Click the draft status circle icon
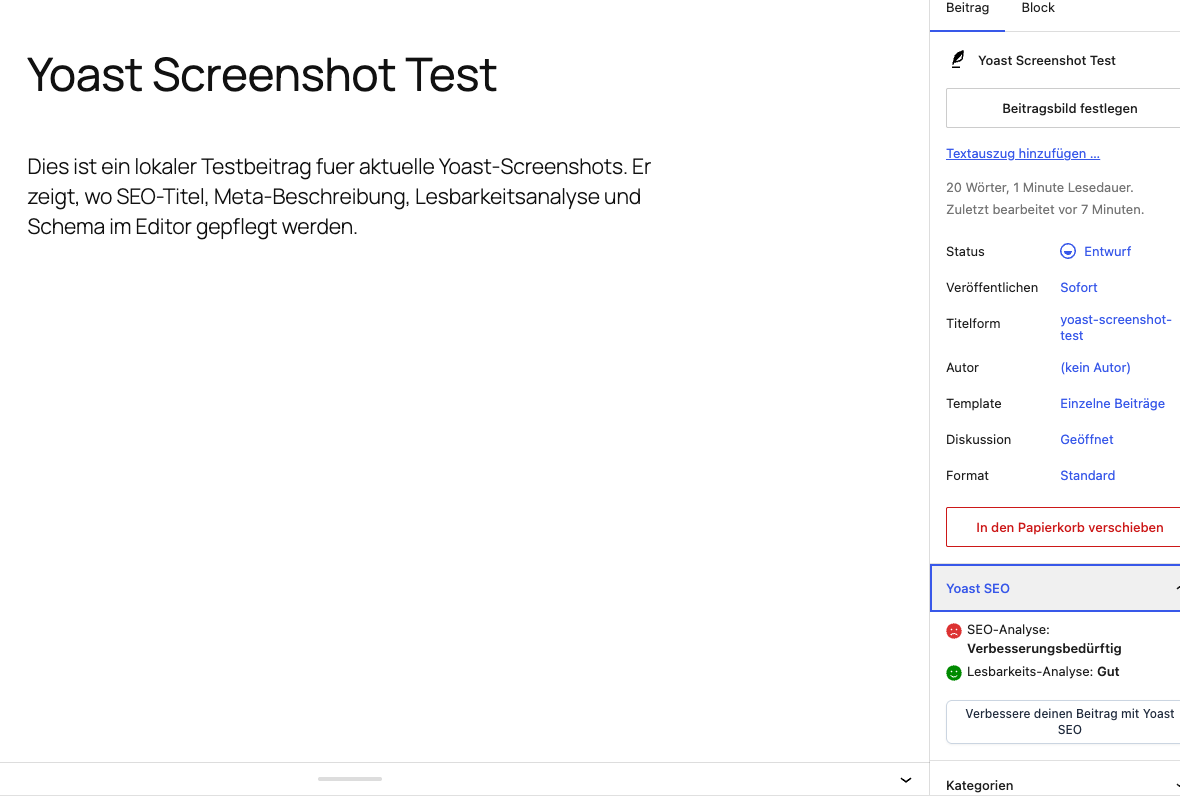The image size is (1180, 800). pos(1067,251)
